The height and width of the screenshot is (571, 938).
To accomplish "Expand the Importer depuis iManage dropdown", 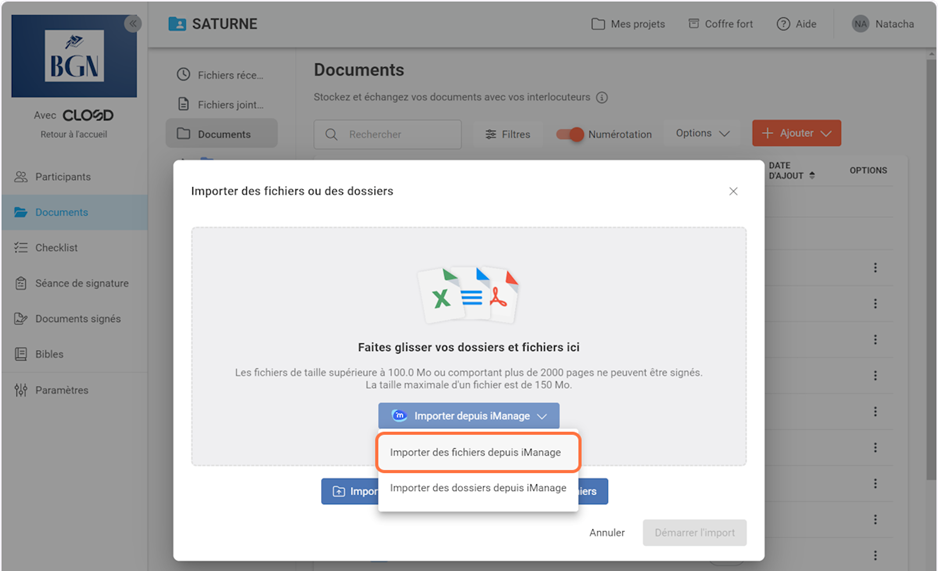I will coord(468,416).
